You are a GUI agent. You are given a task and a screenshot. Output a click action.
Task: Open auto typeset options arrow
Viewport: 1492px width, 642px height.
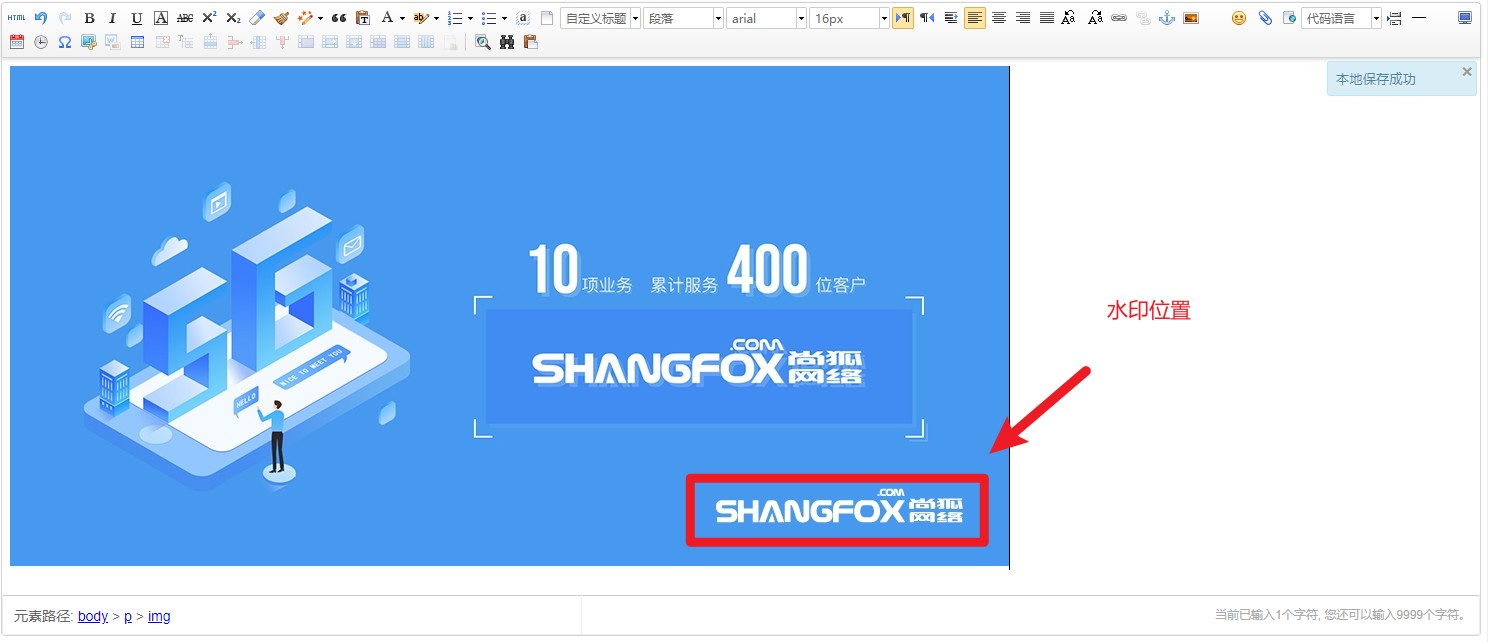[x=320, y=18]
